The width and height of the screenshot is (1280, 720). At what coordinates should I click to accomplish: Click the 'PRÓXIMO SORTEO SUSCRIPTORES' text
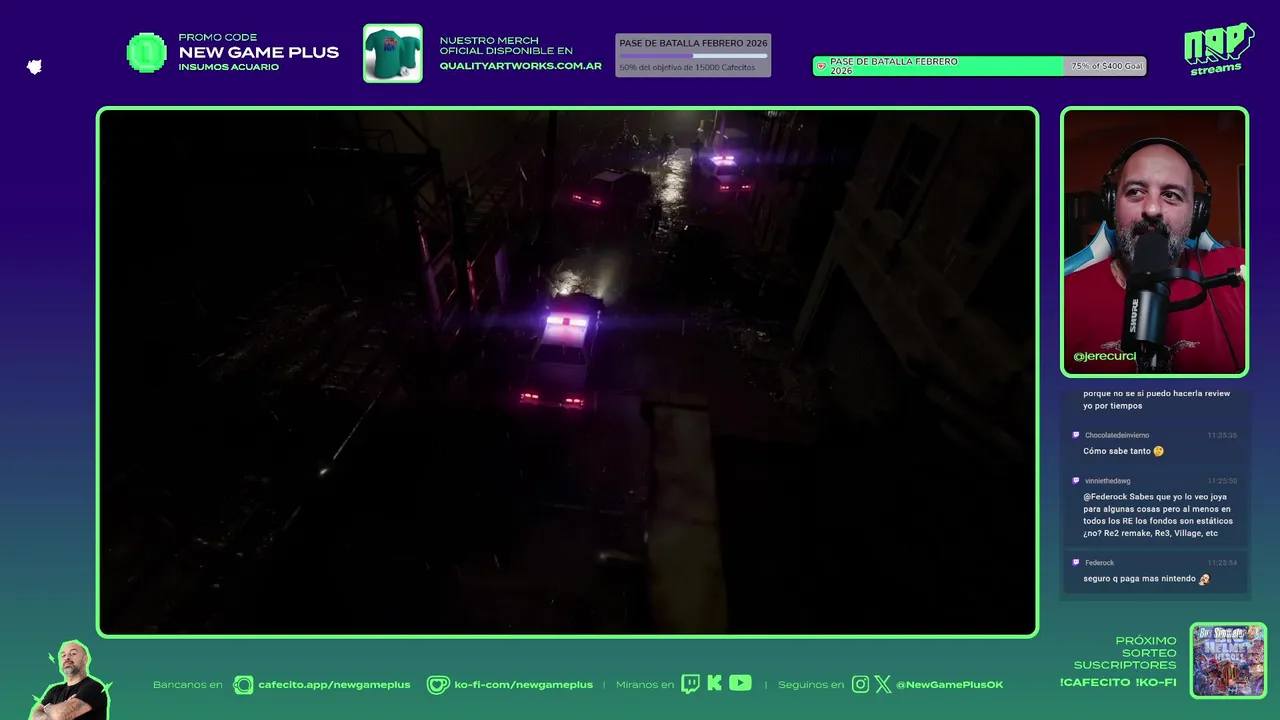(x=1125, y=653)
